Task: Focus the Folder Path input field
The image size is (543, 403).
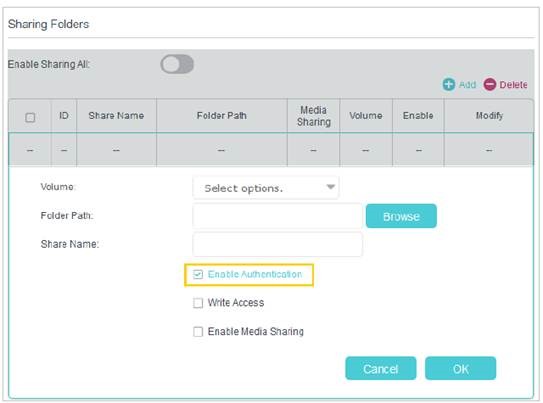Action: tap(277, 216)
